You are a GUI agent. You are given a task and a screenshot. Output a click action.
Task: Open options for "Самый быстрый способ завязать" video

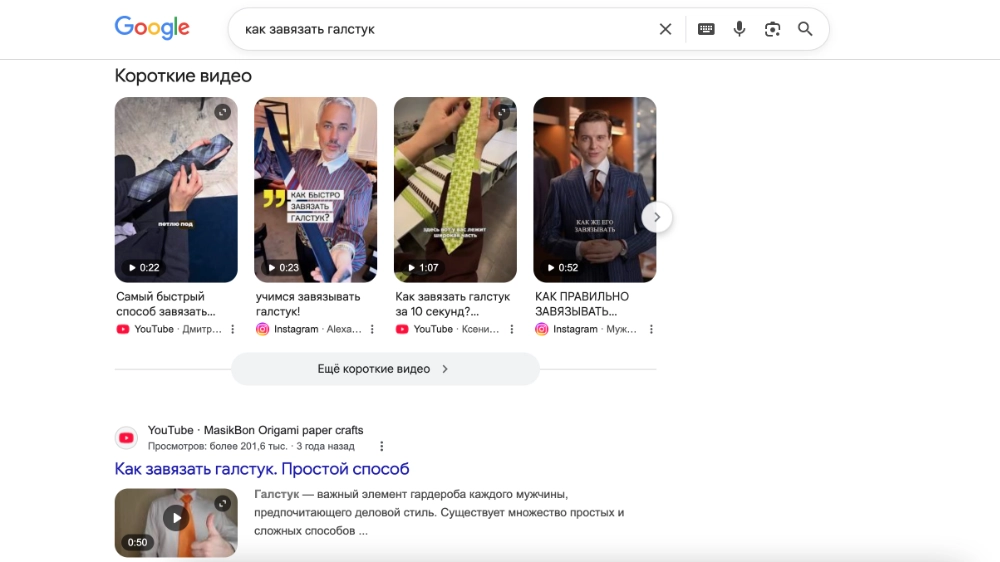click(x=233, y=329)
